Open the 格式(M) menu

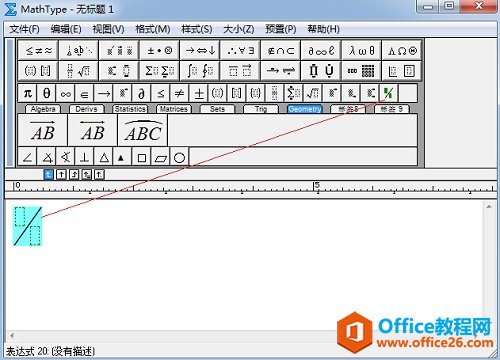pyautogui.click(x=153, y=29)
